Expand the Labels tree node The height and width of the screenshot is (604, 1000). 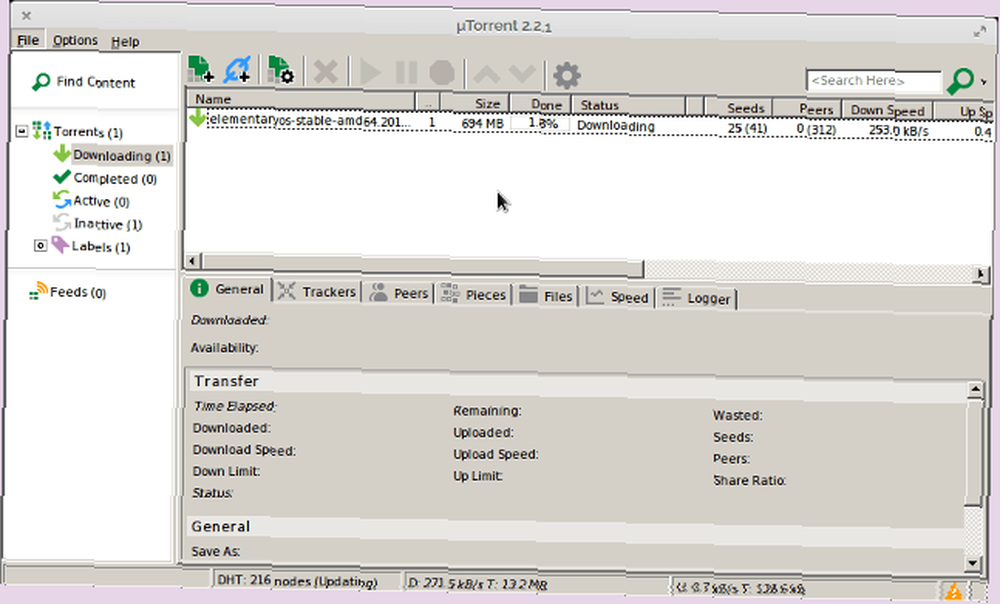(40, 246)
